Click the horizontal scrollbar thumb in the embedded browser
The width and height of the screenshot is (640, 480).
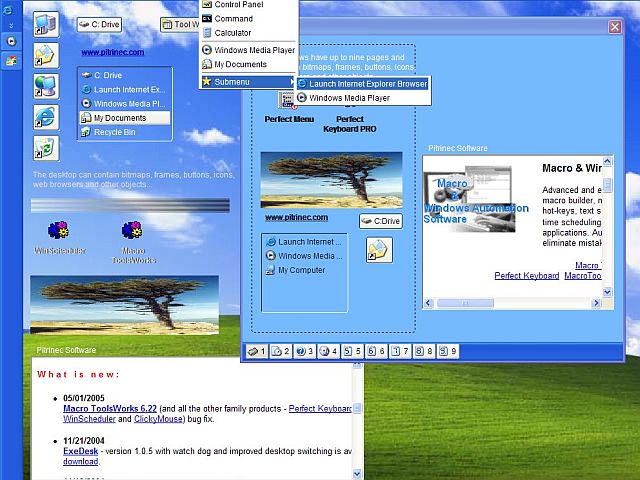coord(465,303)
